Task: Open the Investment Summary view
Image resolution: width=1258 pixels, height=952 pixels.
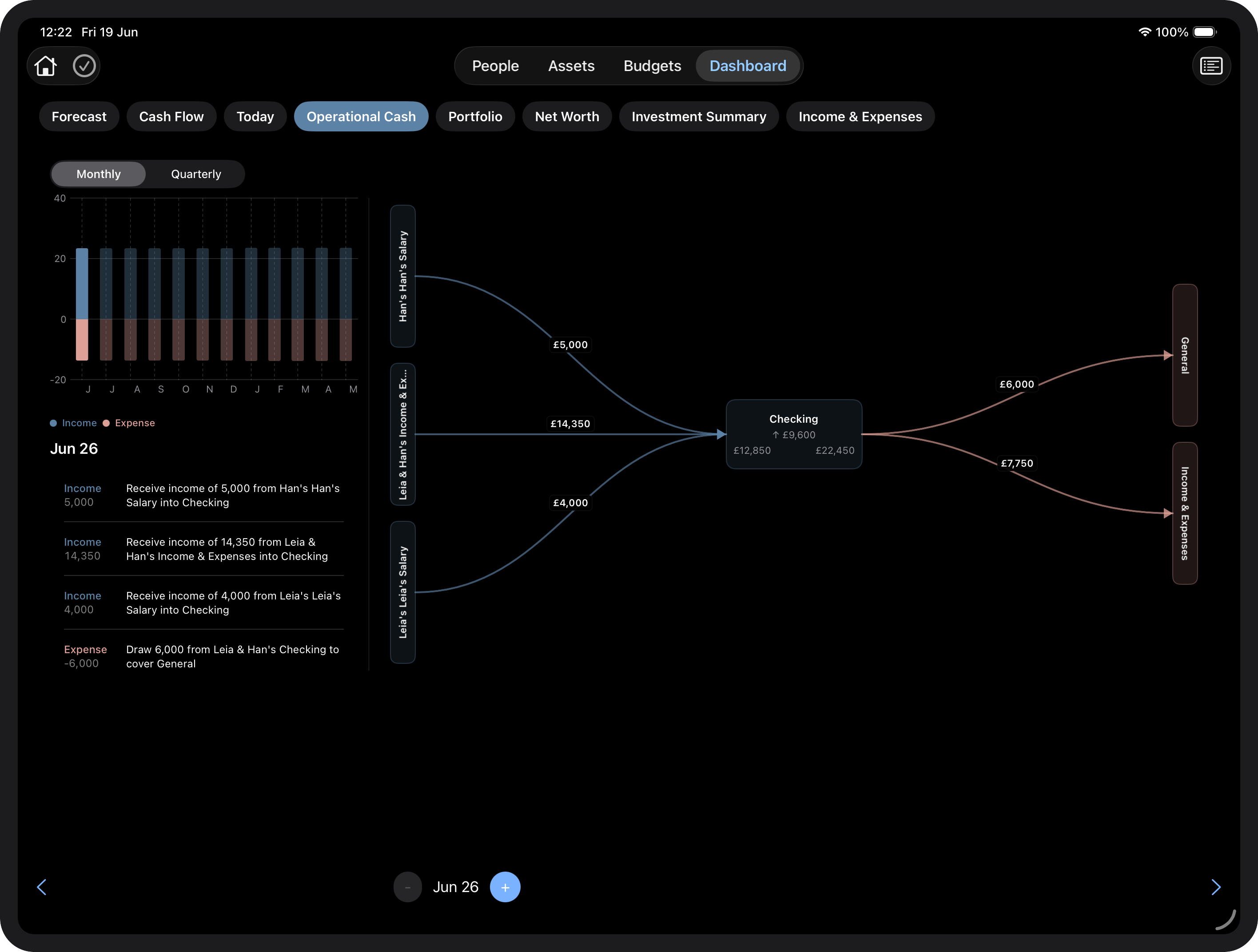Action: point(698,116)
